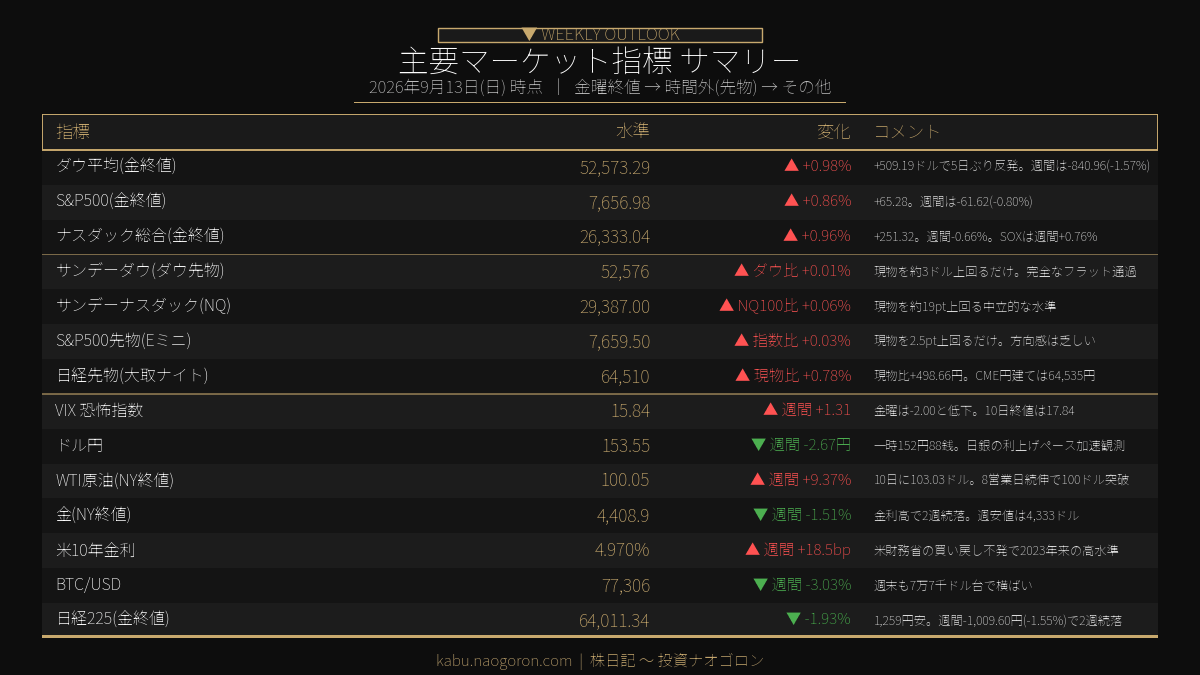The height and width of the screenshot is (675, 1200).
Task: Click the 日経先物 value 64,510
Action: click(x=625, y=376)
